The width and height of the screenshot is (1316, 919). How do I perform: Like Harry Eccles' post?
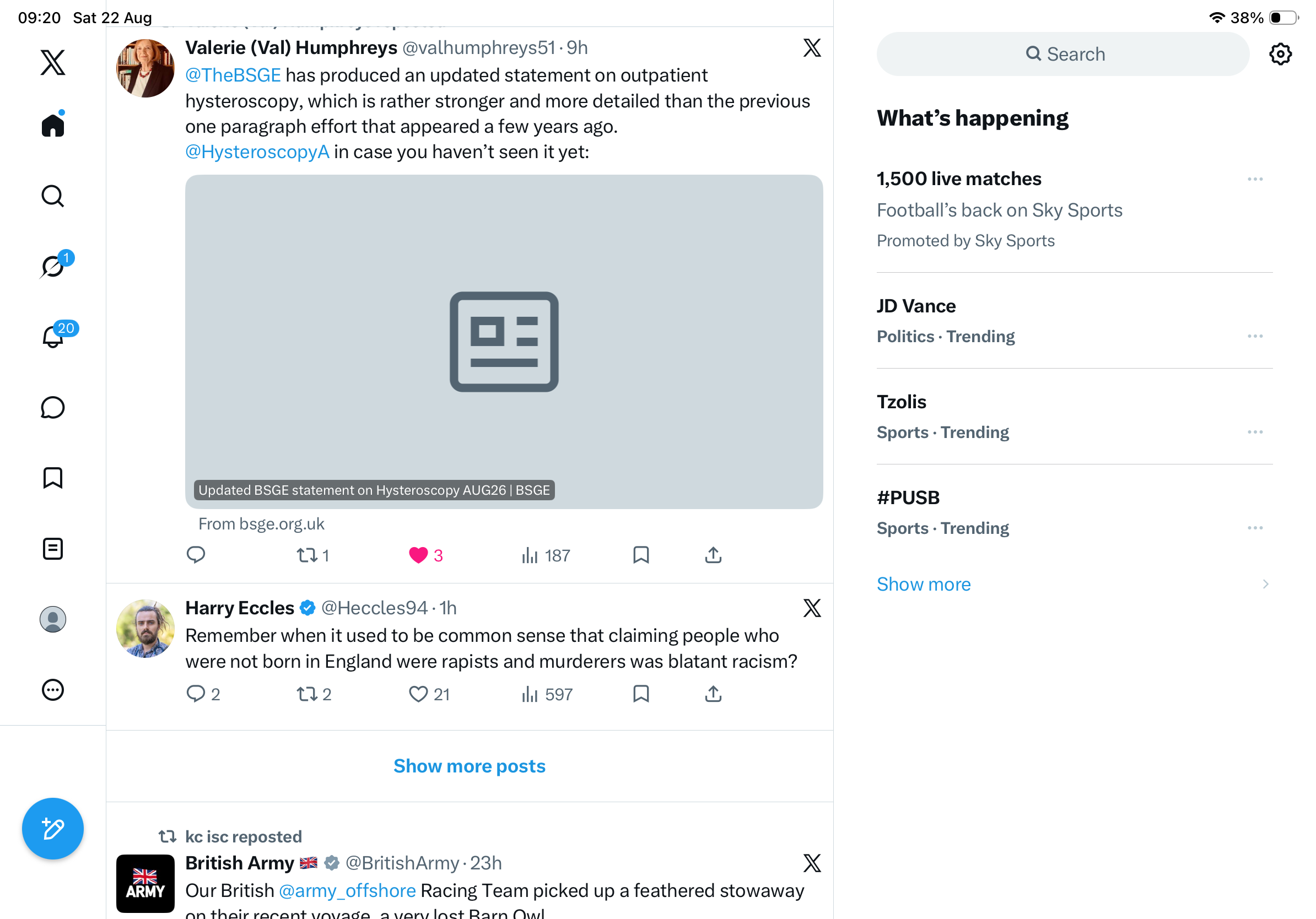click(x=418, y=694)
